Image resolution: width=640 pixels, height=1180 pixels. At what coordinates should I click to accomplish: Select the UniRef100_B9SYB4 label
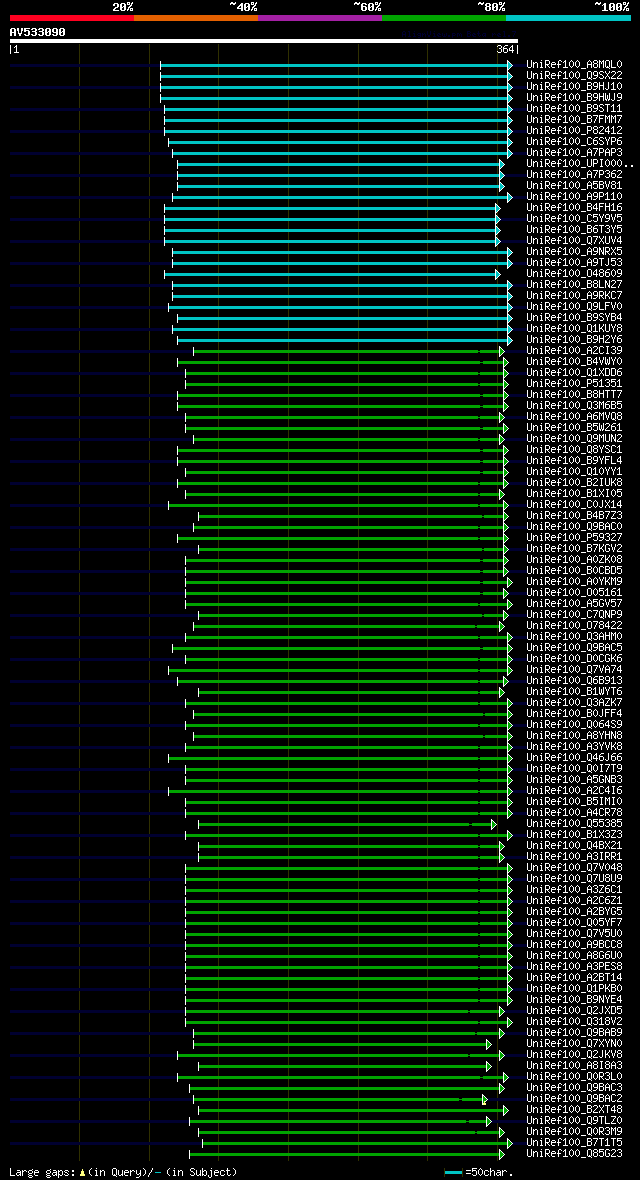tap(574, 318)
